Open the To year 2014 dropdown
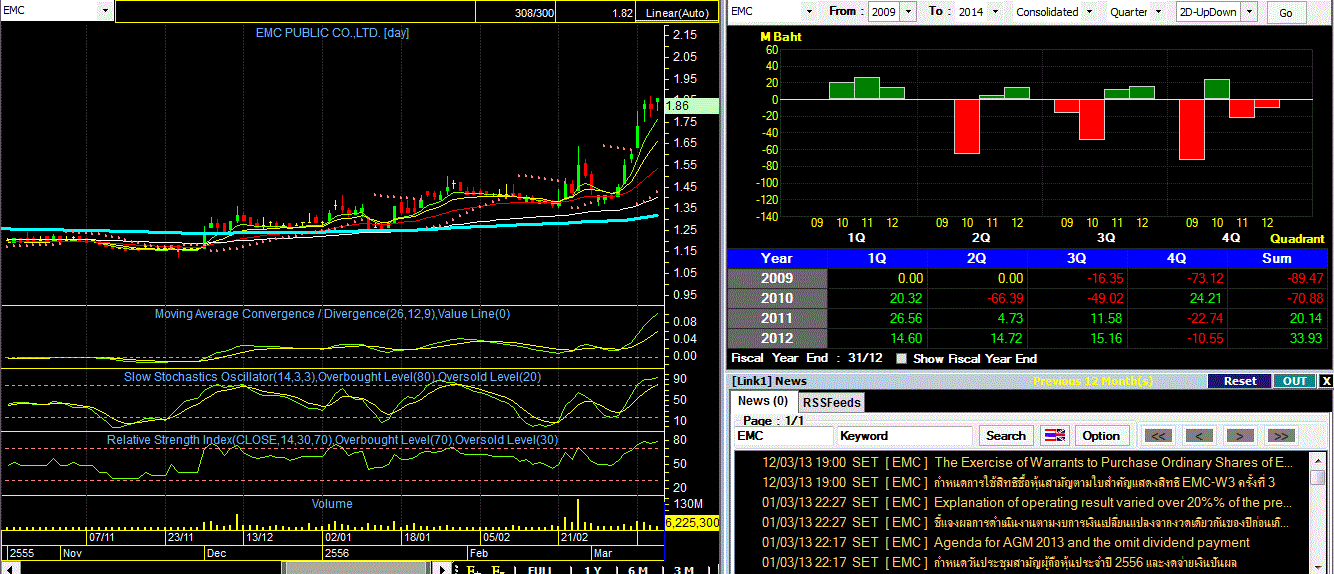The image size is (1334, 574). tap(995, 12)
